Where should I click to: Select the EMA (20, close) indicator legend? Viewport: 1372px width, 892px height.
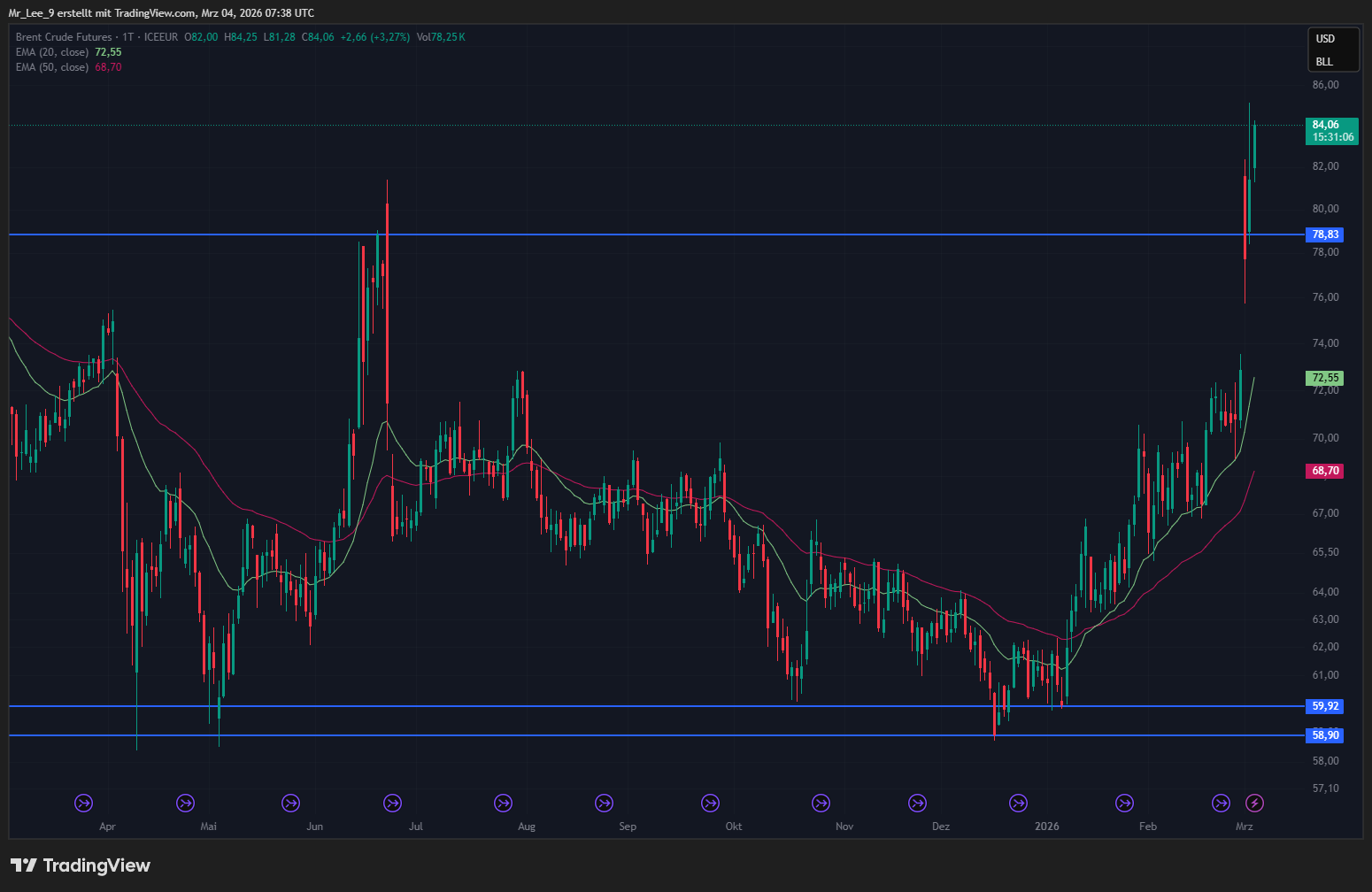tap(52, 52)
